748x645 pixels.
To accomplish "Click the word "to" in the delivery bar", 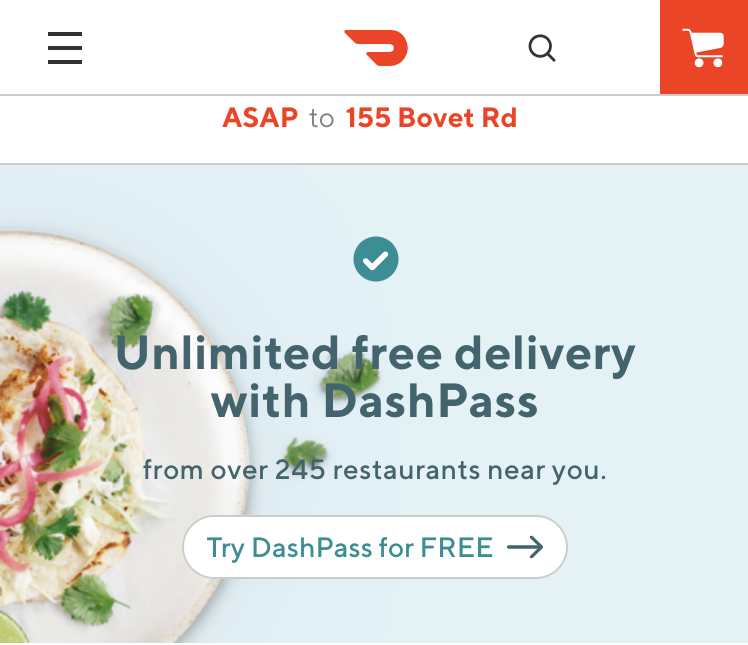I will click(322, 118).
